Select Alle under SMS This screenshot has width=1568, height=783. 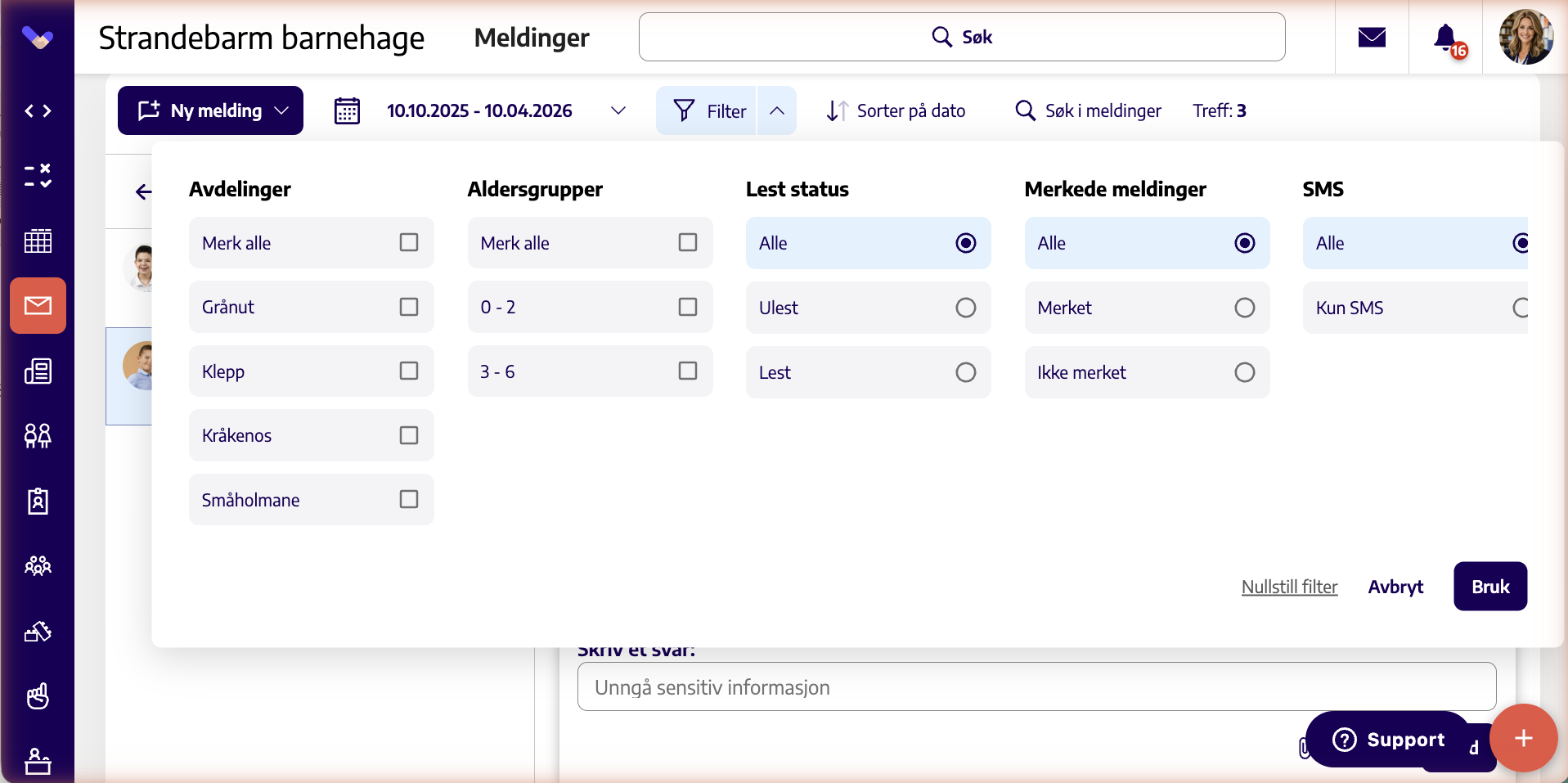click(x=1415, y=243)
